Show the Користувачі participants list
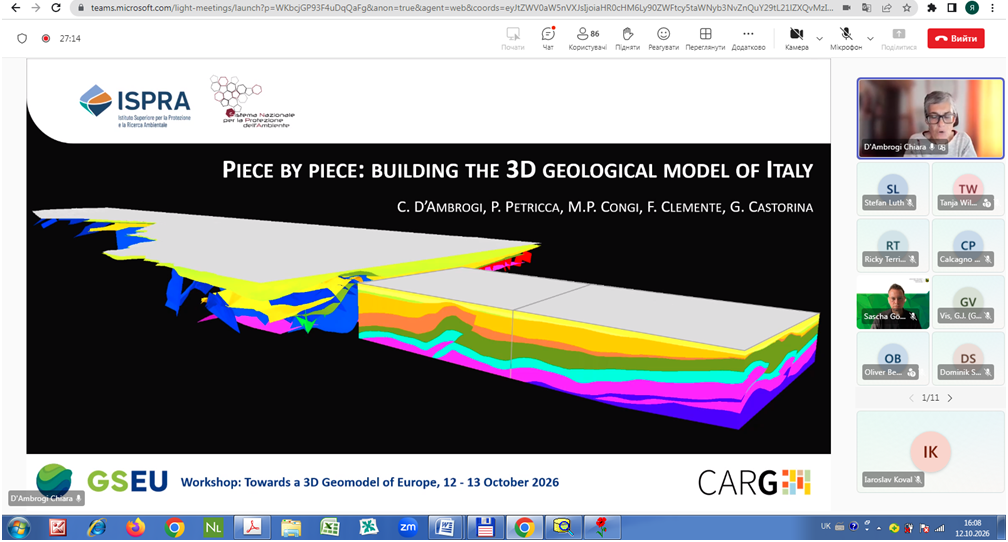The width and height of the screenshot is (1008, 542). pyautogui.click(x=588, y=39)
